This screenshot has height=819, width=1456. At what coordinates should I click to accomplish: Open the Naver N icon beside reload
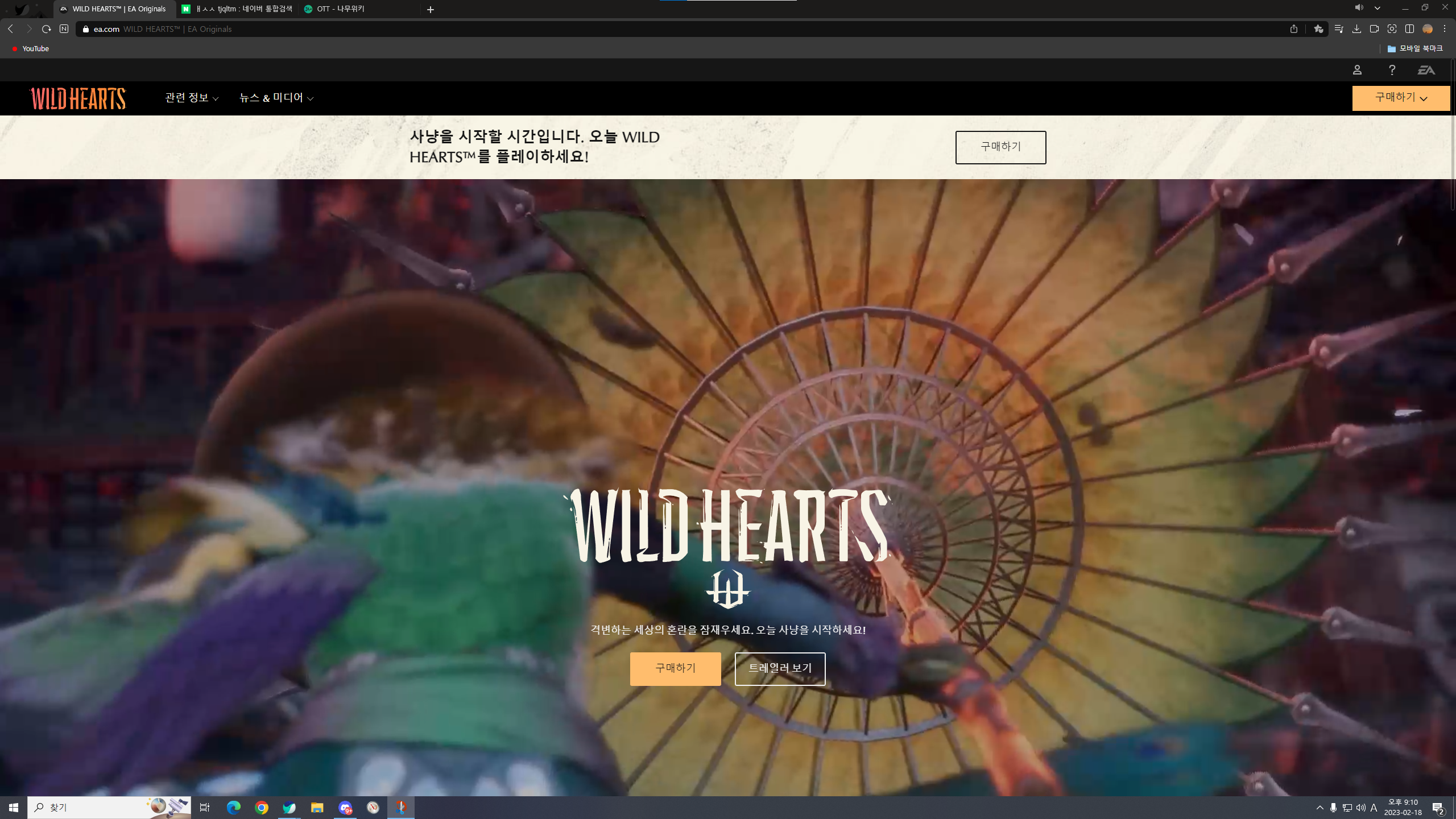64,29
